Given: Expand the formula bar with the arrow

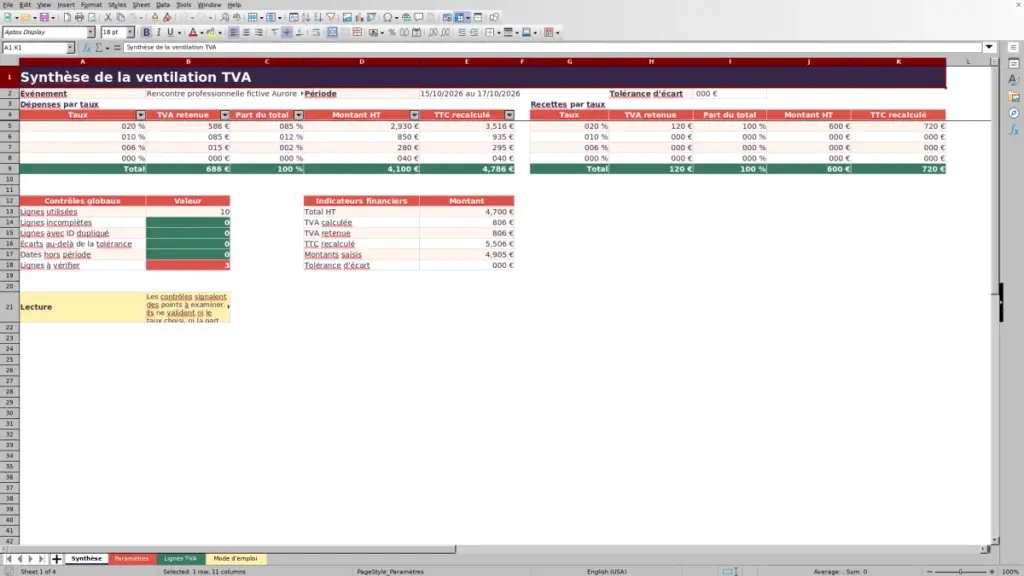Looking at the screenshot, I should (x=989, y=48).
